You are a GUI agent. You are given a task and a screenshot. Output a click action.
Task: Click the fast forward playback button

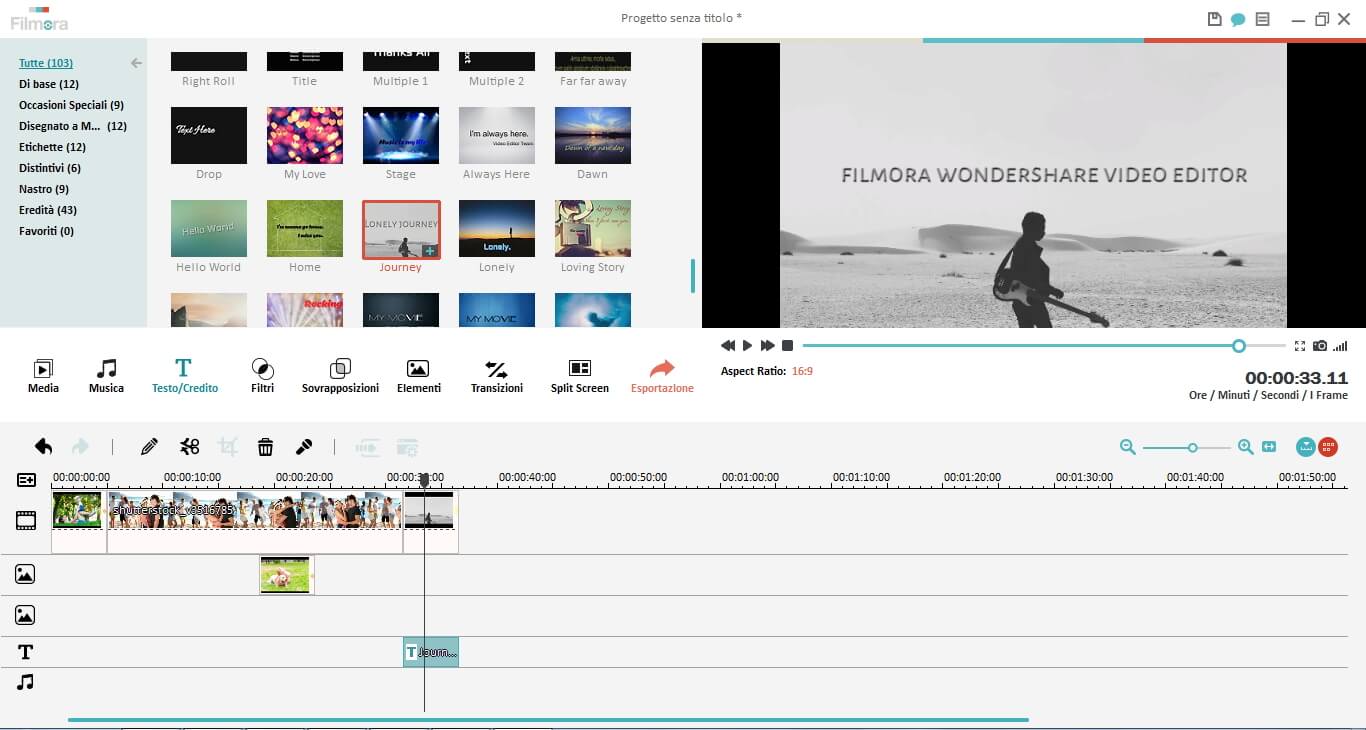coord(767,345)
